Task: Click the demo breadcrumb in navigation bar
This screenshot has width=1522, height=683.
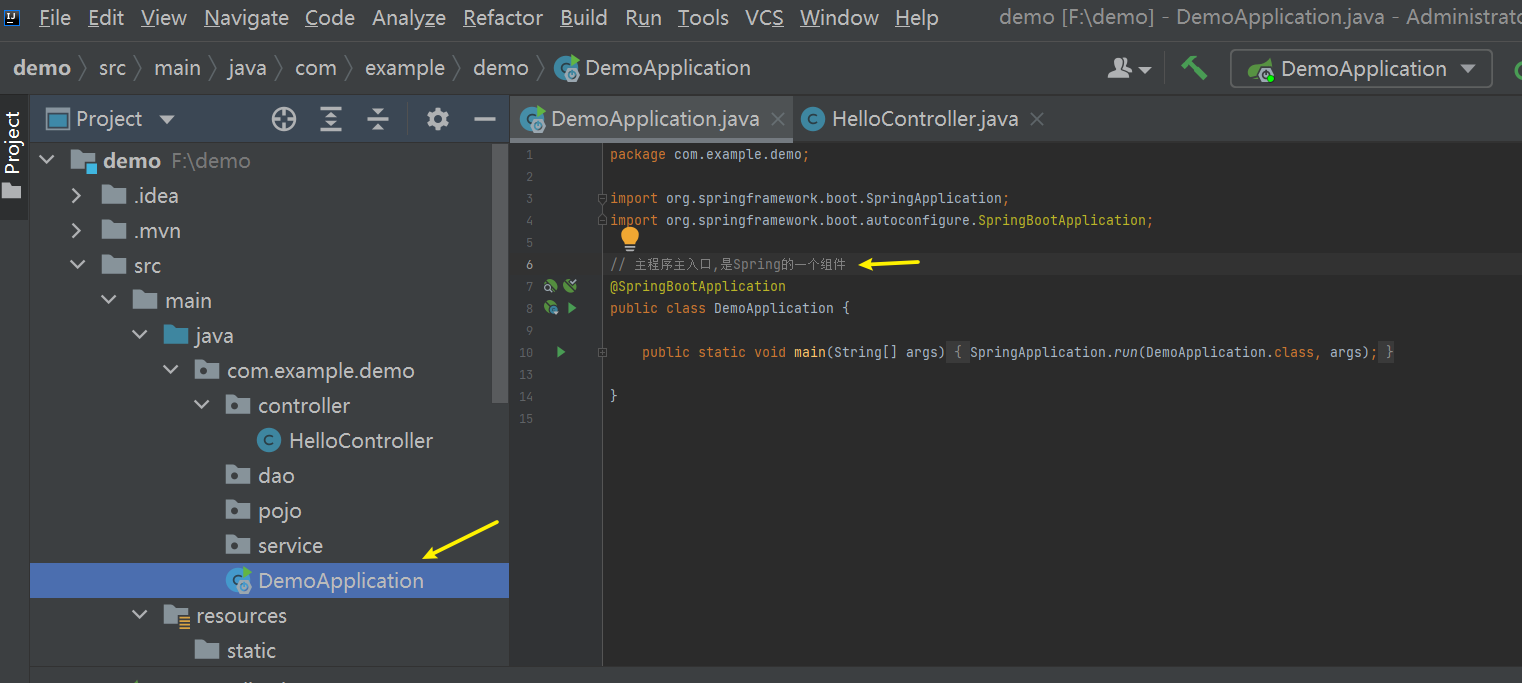Action: (42, 68)
